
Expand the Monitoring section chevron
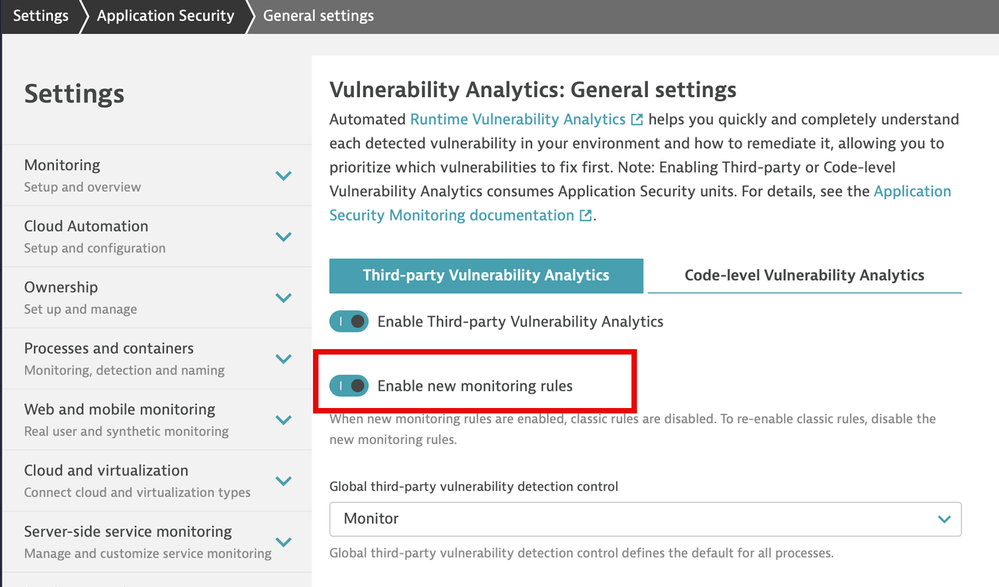click(284, 175)
